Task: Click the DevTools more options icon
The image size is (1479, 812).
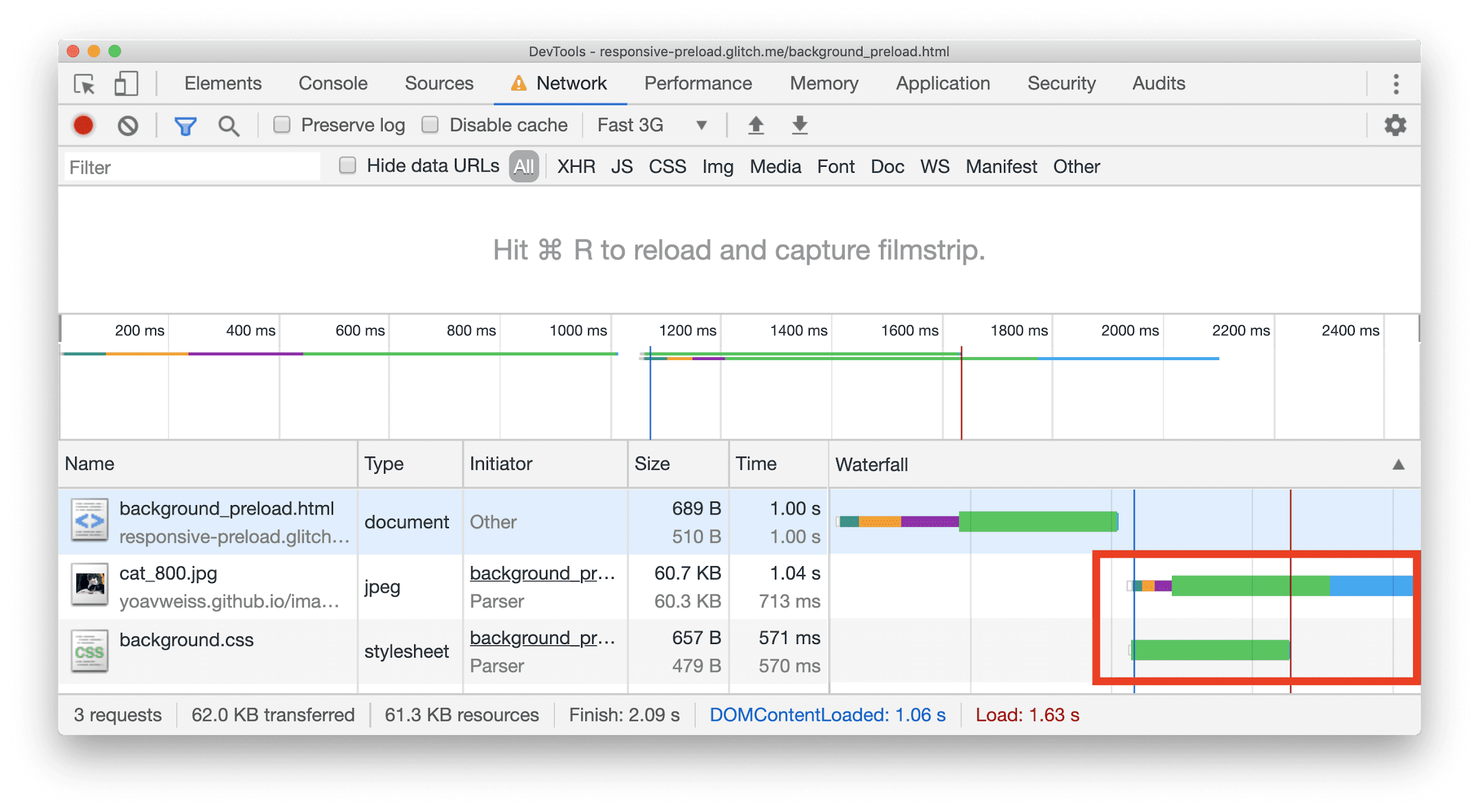Action: point(1395,85)
